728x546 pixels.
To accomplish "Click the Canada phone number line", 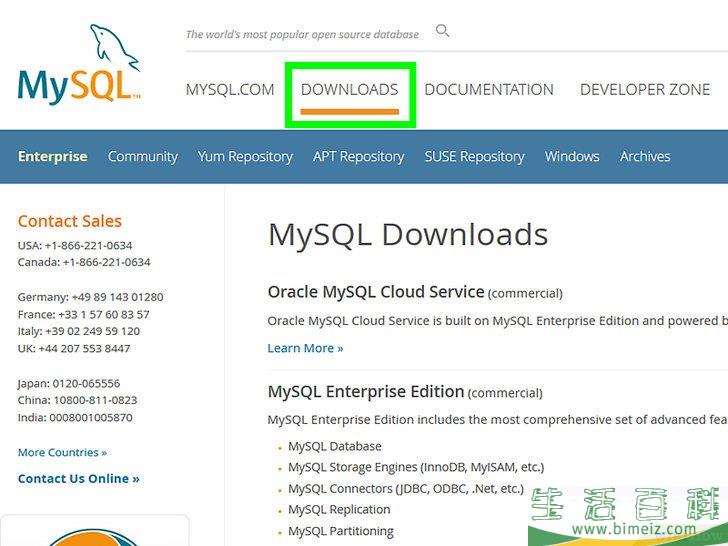I will pos(84,262).
